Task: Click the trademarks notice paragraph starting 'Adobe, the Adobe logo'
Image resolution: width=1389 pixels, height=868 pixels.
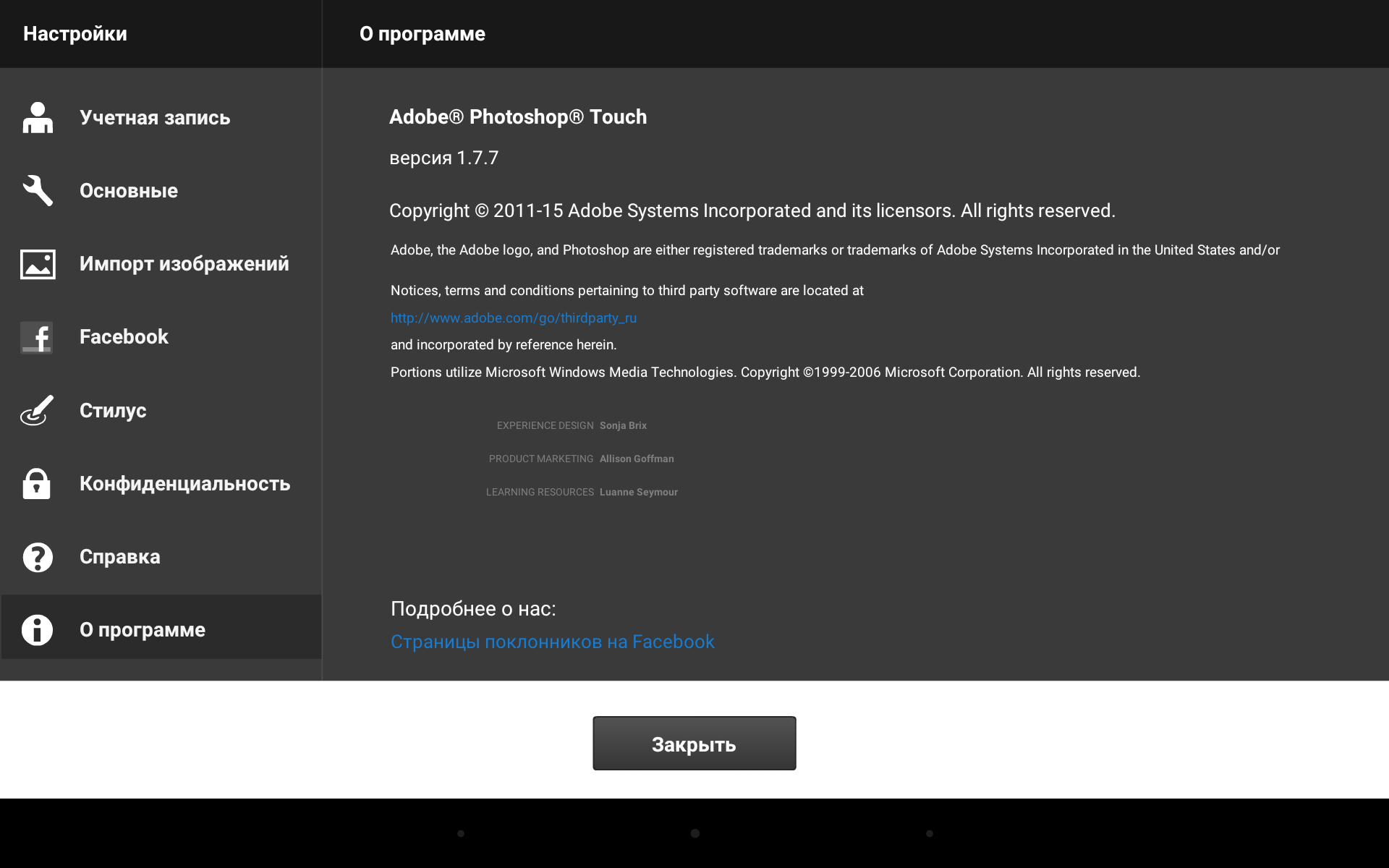Action: coord(835,250)
